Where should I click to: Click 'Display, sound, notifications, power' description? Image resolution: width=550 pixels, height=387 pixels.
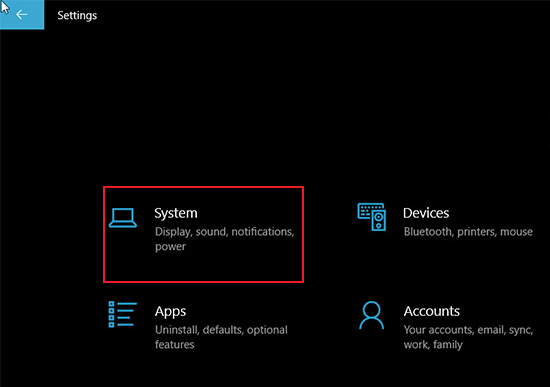[224, 239]
